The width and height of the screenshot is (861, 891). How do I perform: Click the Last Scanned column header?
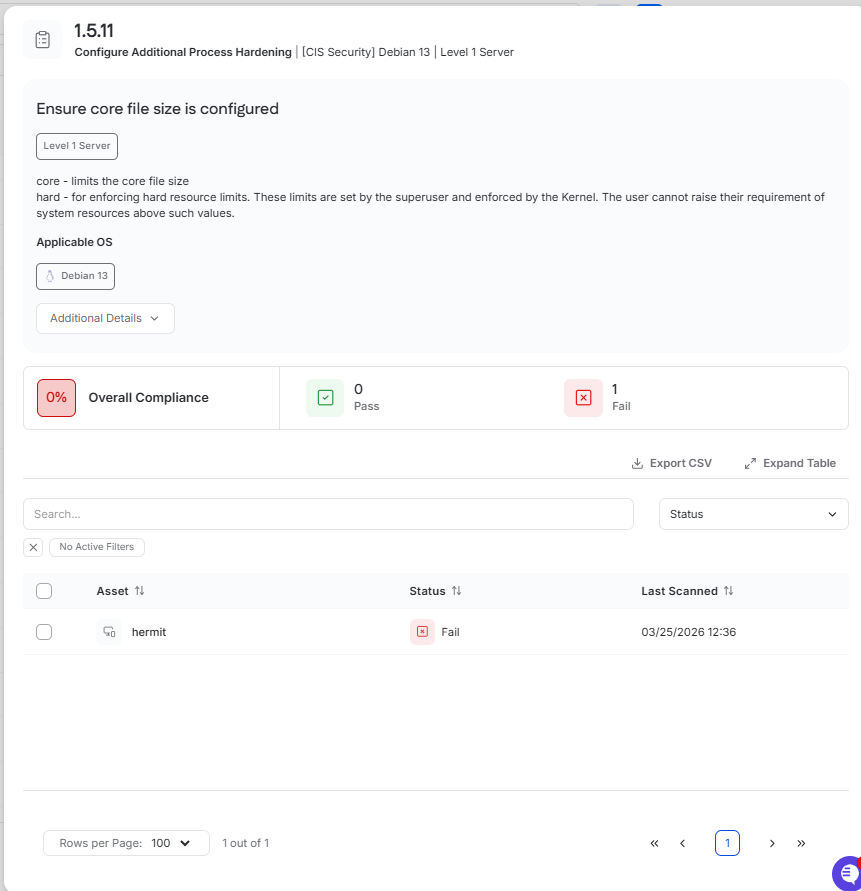pyautogui.click(x=679, y=591)
